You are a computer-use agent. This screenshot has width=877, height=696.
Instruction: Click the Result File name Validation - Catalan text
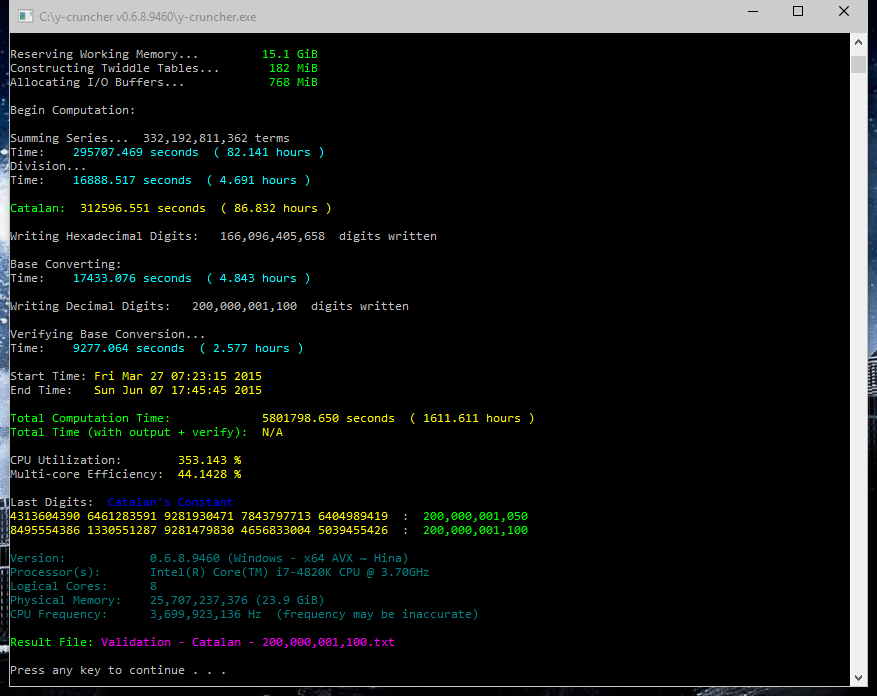click(247, 642)
